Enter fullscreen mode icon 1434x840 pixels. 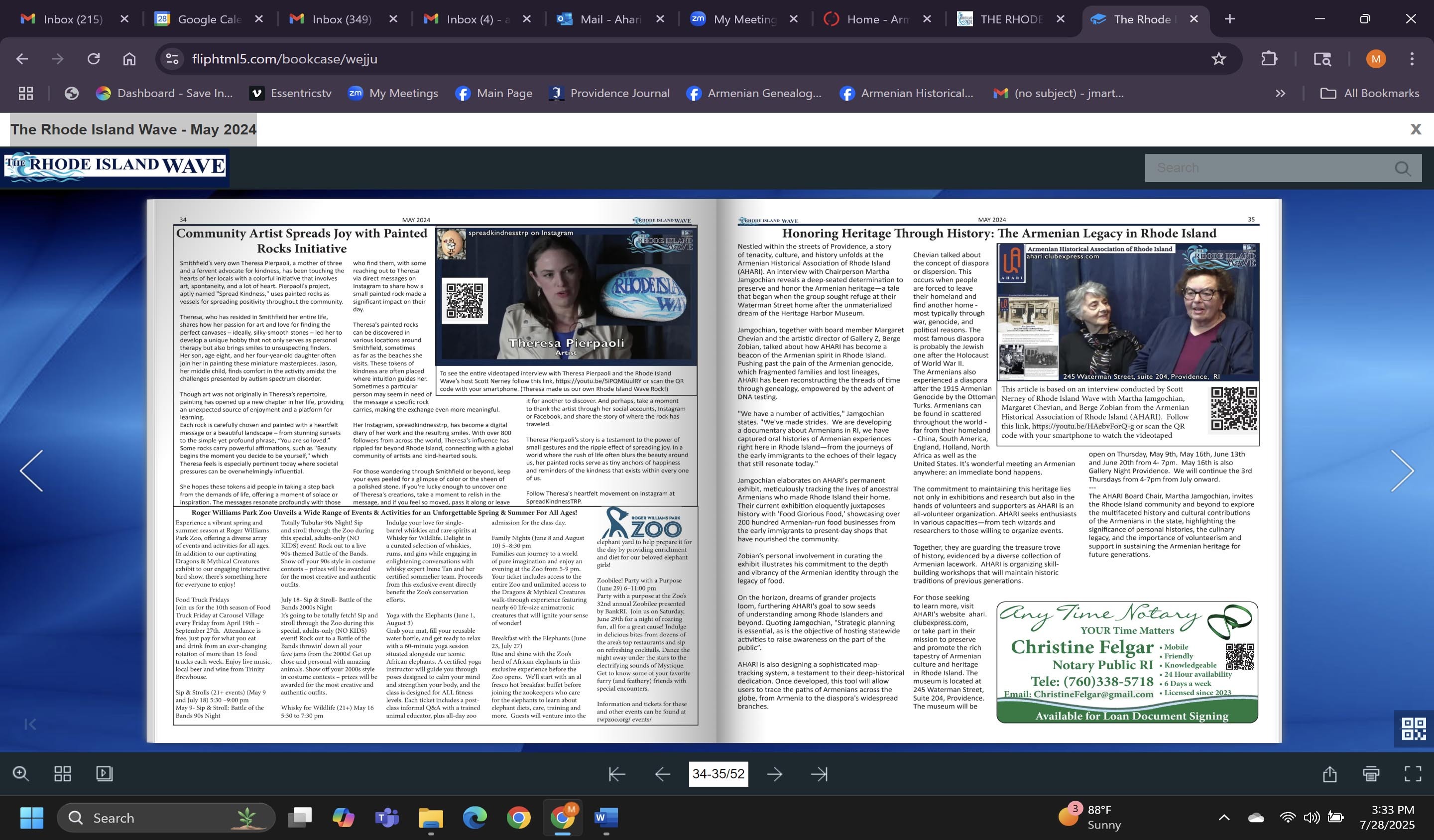click(1413, 774)
